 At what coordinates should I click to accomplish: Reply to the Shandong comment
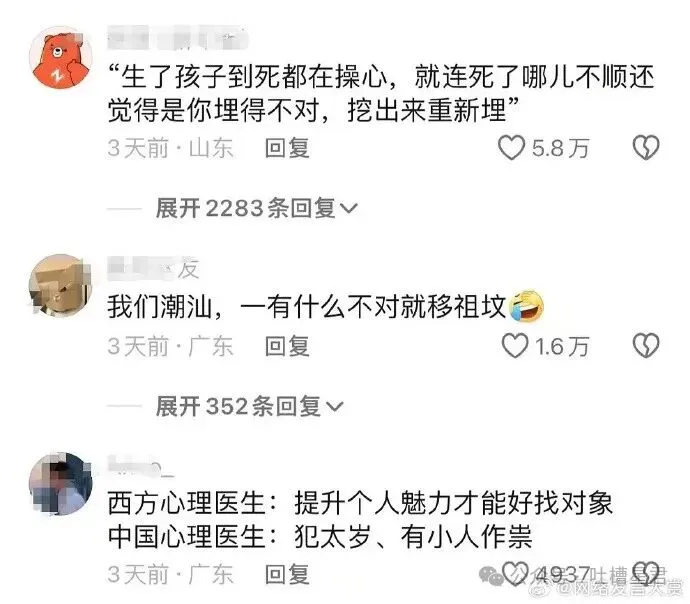[x=287, y=148]
